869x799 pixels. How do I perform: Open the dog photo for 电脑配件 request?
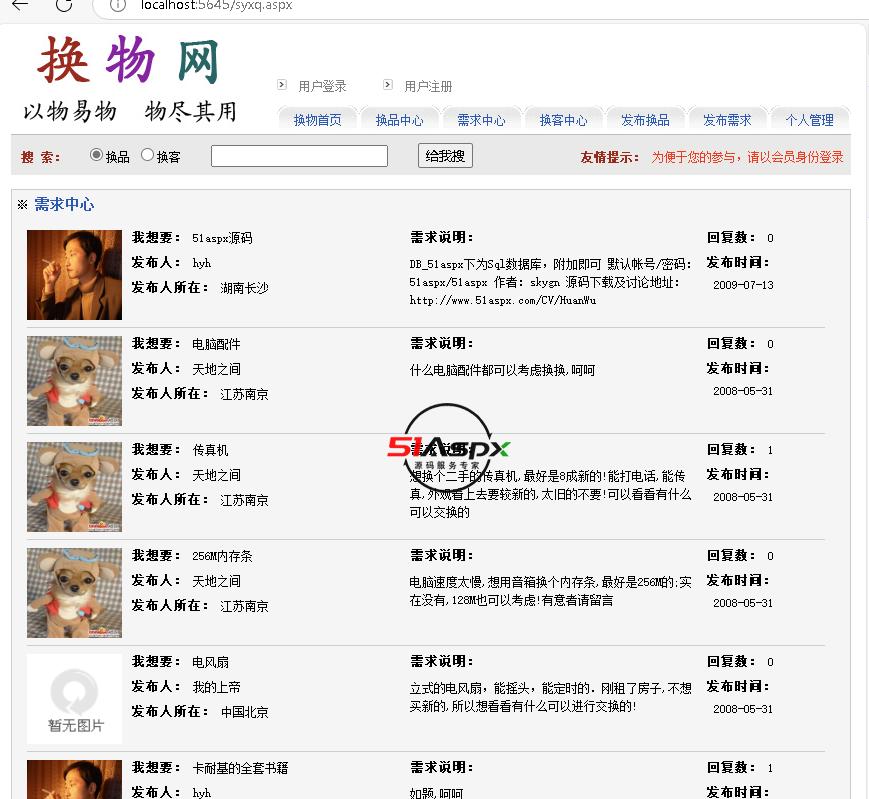74,381
